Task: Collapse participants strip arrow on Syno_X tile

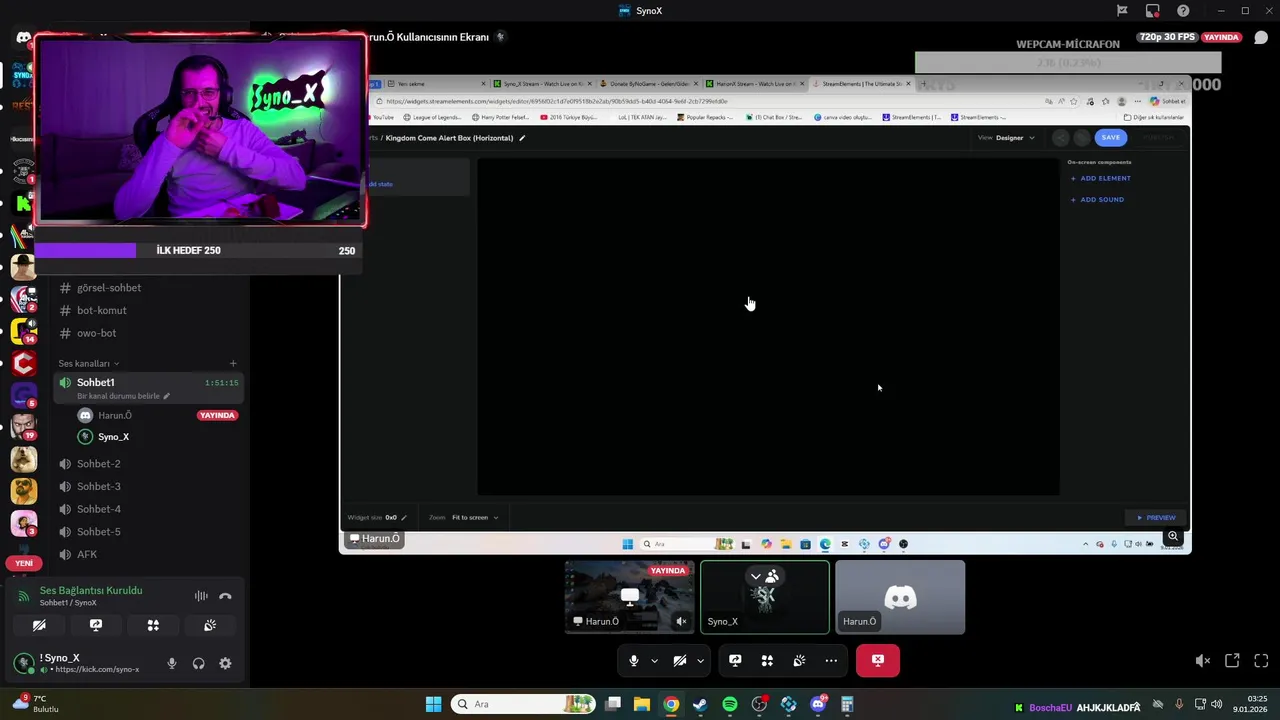Action: [756, 576]
